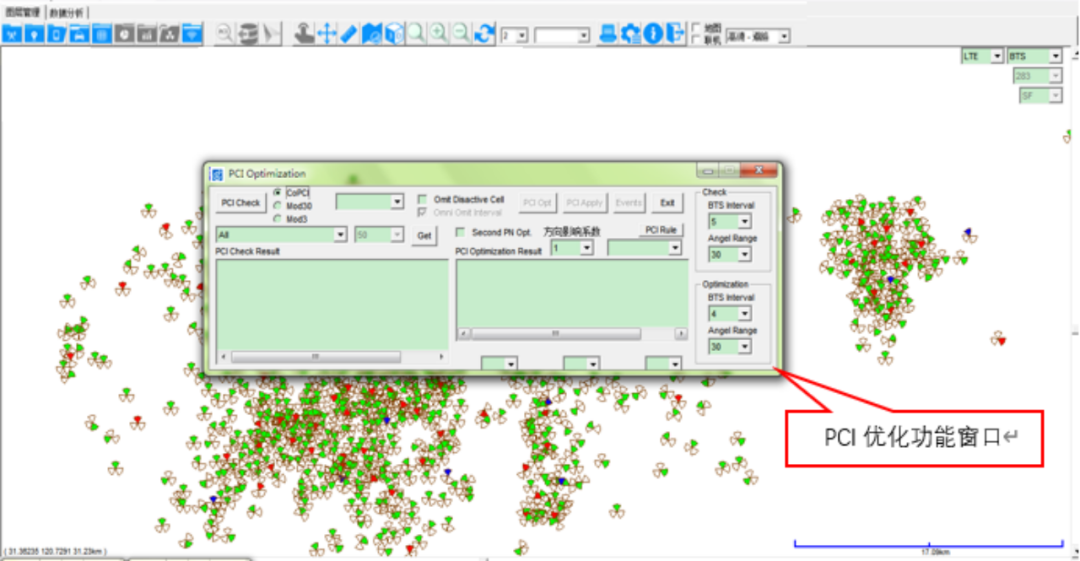Click the gray search magnifier icon
The width and height of the screenshot is (1080, 561).
225,33
